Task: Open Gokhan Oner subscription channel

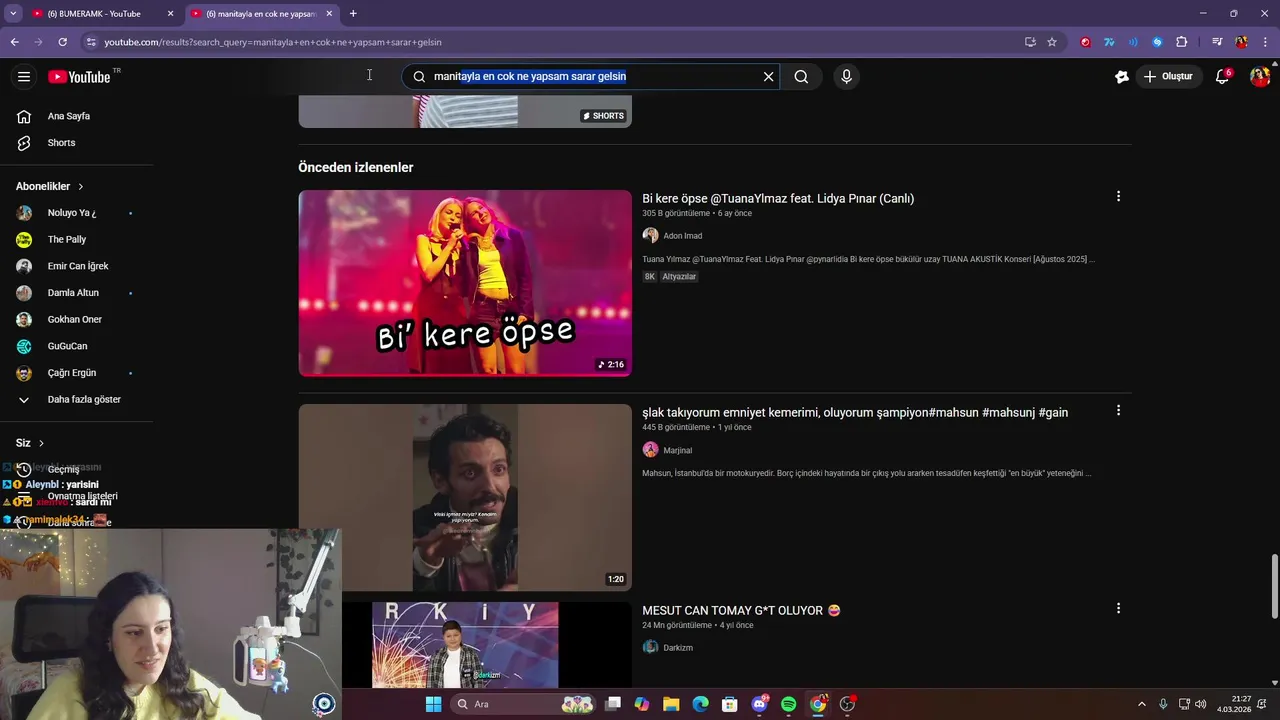Action: tap(76, 319)
